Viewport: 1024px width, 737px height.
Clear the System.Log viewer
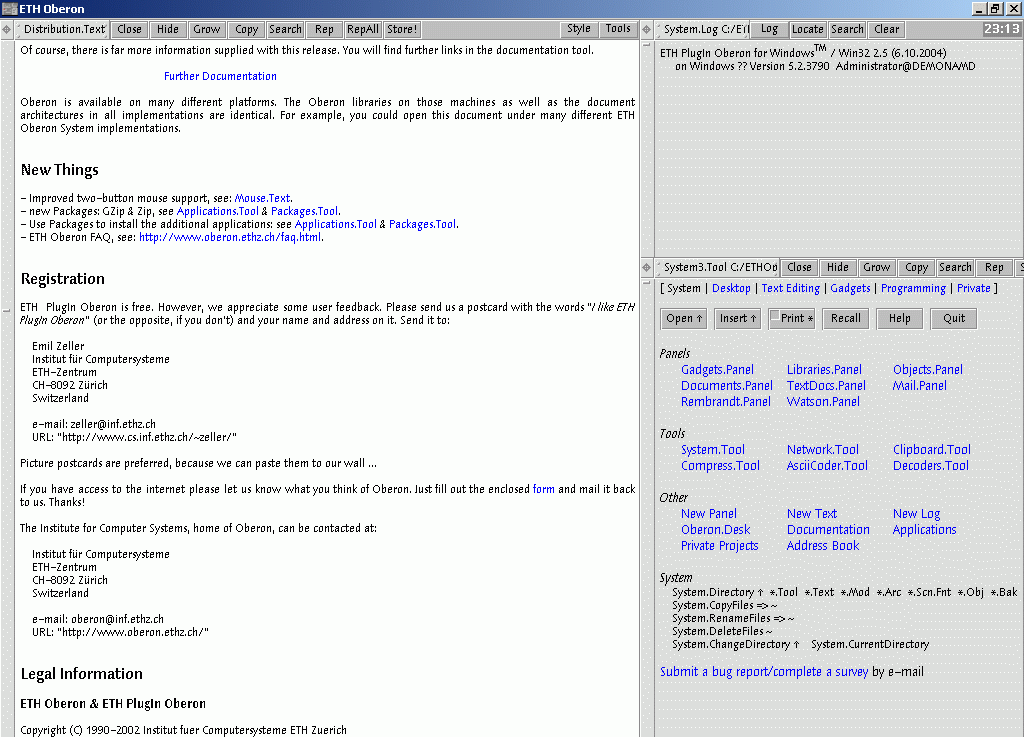coord(886,29)
